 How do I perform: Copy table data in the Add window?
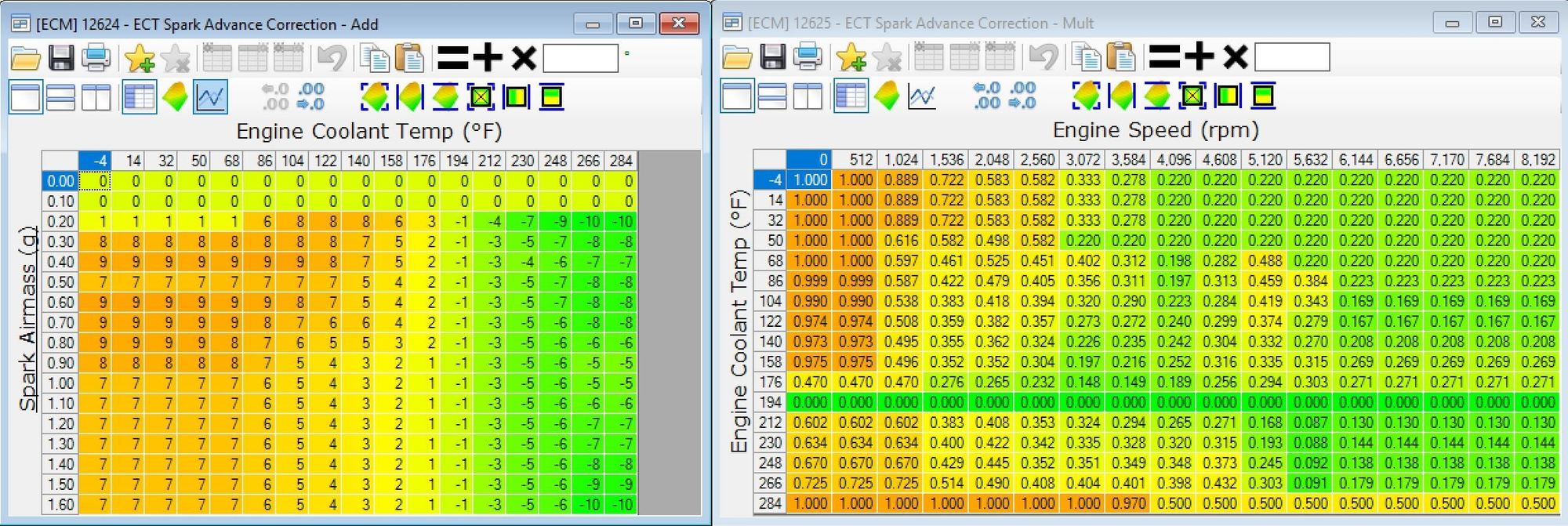tap(374, 58)
